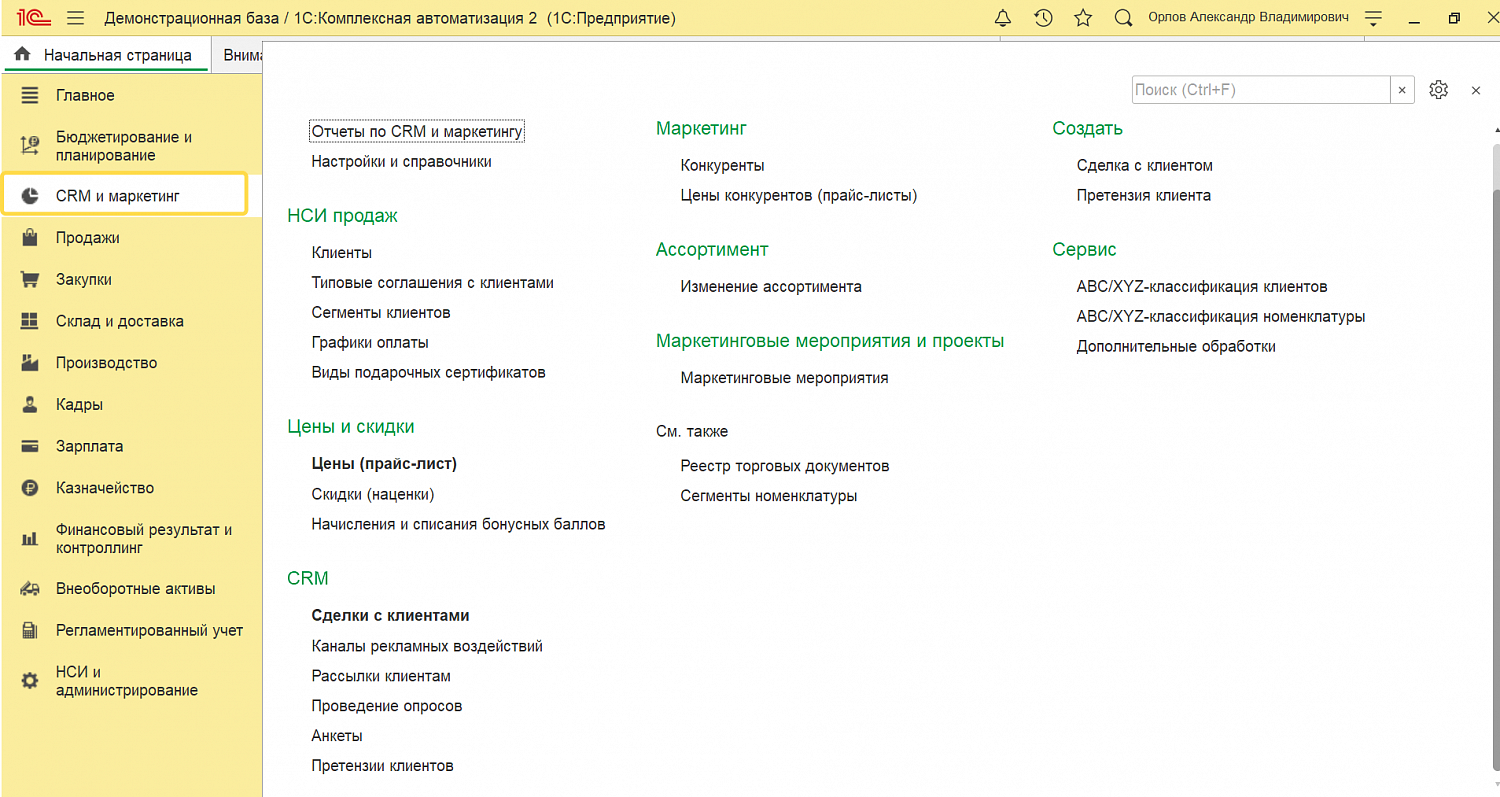Click the Бюджетирование и планирование icon
The image size is (1500, 797).
[30, 146]
